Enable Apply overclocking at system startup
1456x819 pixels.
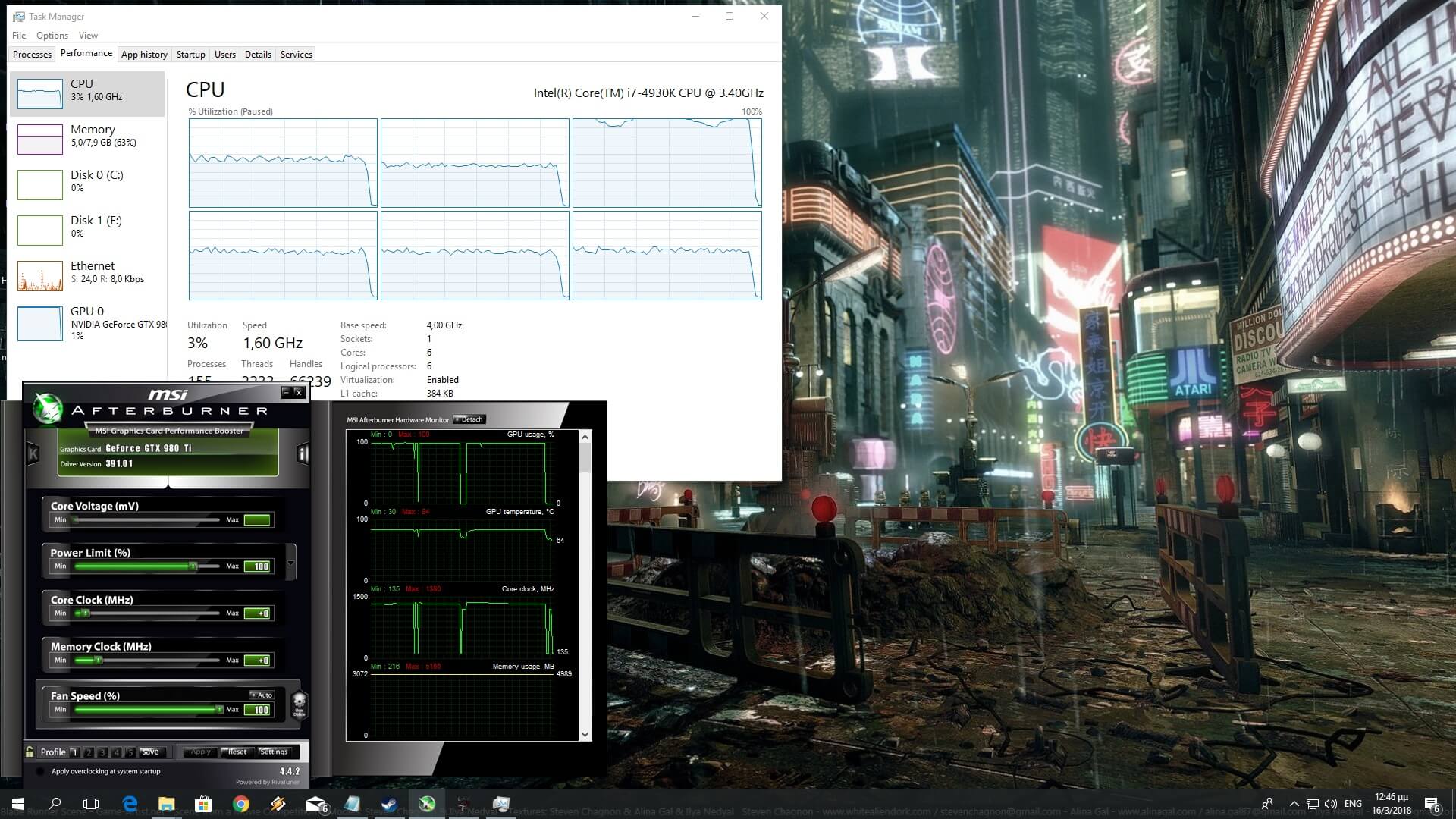40,771
